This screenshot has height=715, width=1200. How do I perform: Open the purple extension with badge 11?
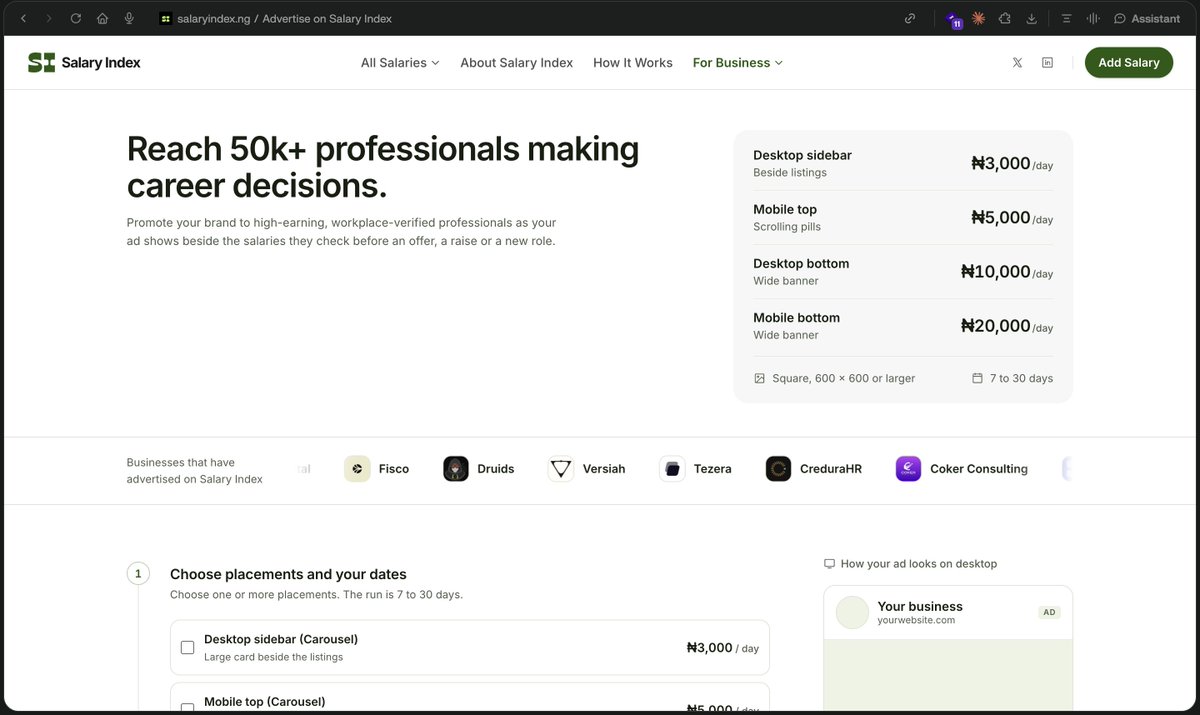[953, 19]
